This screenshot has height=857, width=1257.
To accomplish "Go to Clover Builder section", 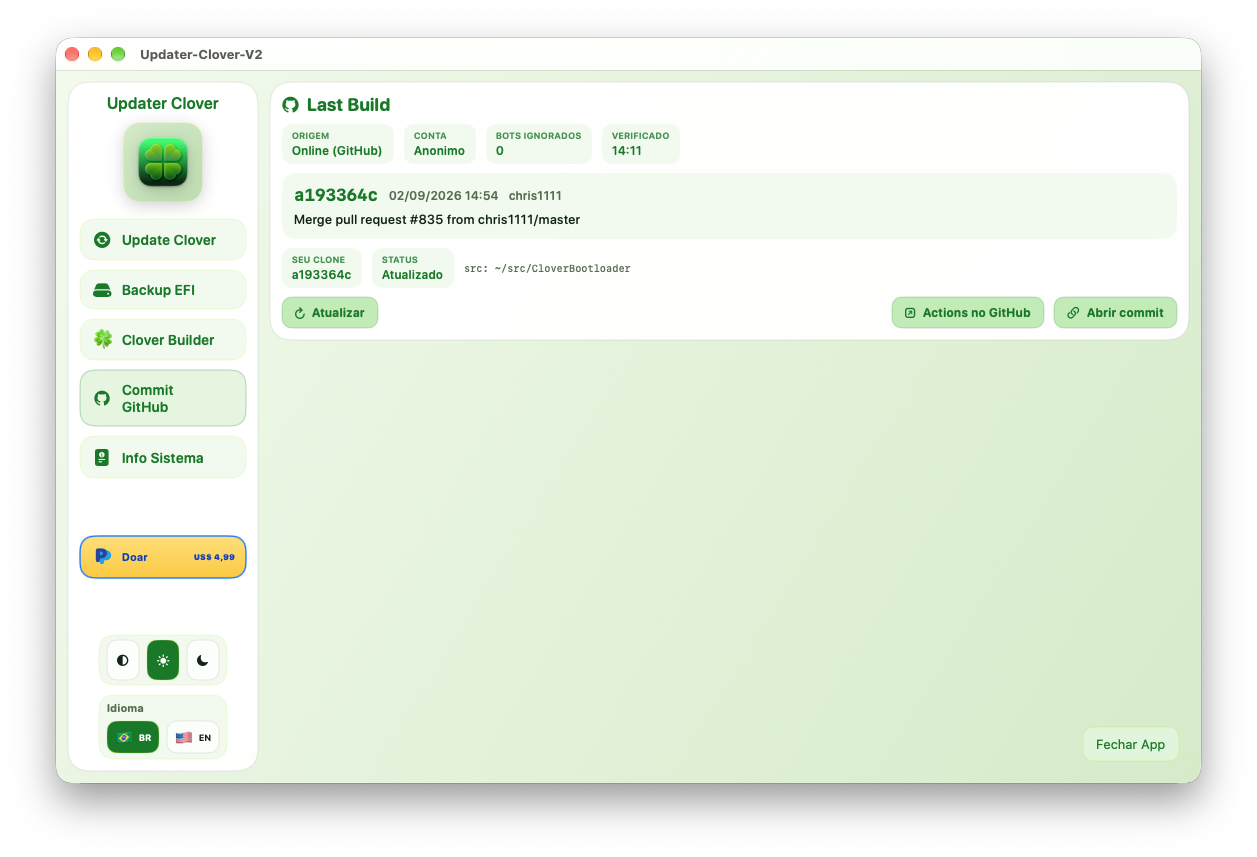I will (163, 340).
